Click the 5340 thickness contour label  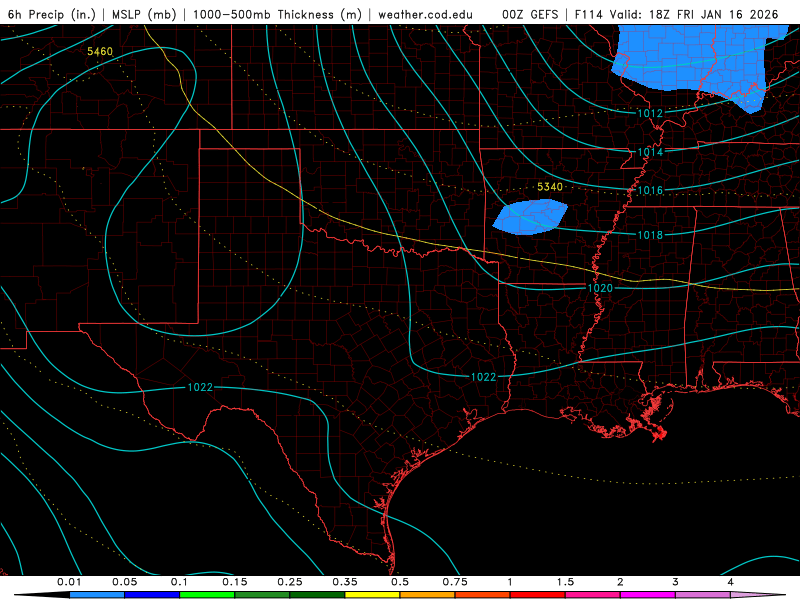click(549, 187)
